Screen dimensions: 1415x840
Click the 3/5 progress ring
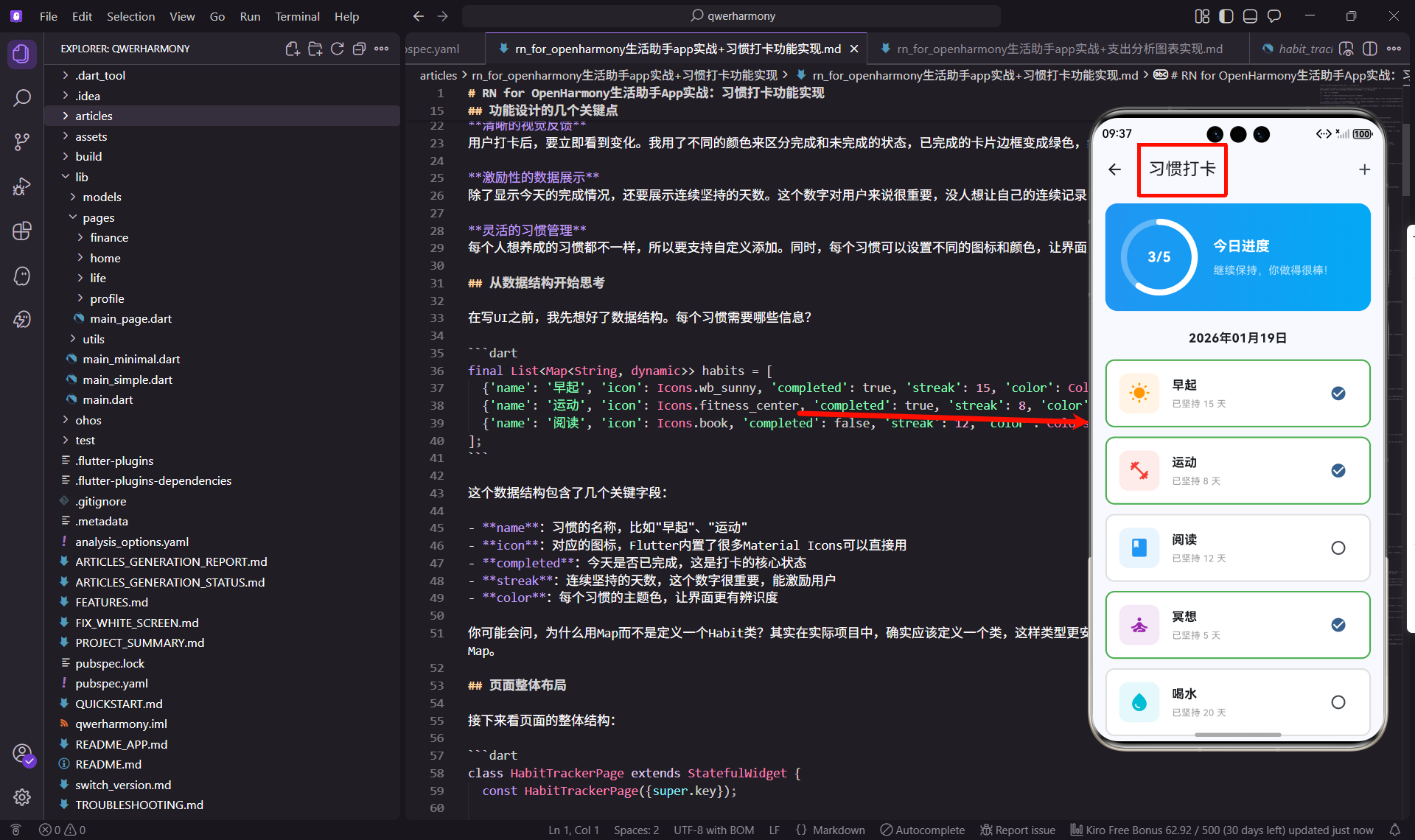[x=1159, y=257]
